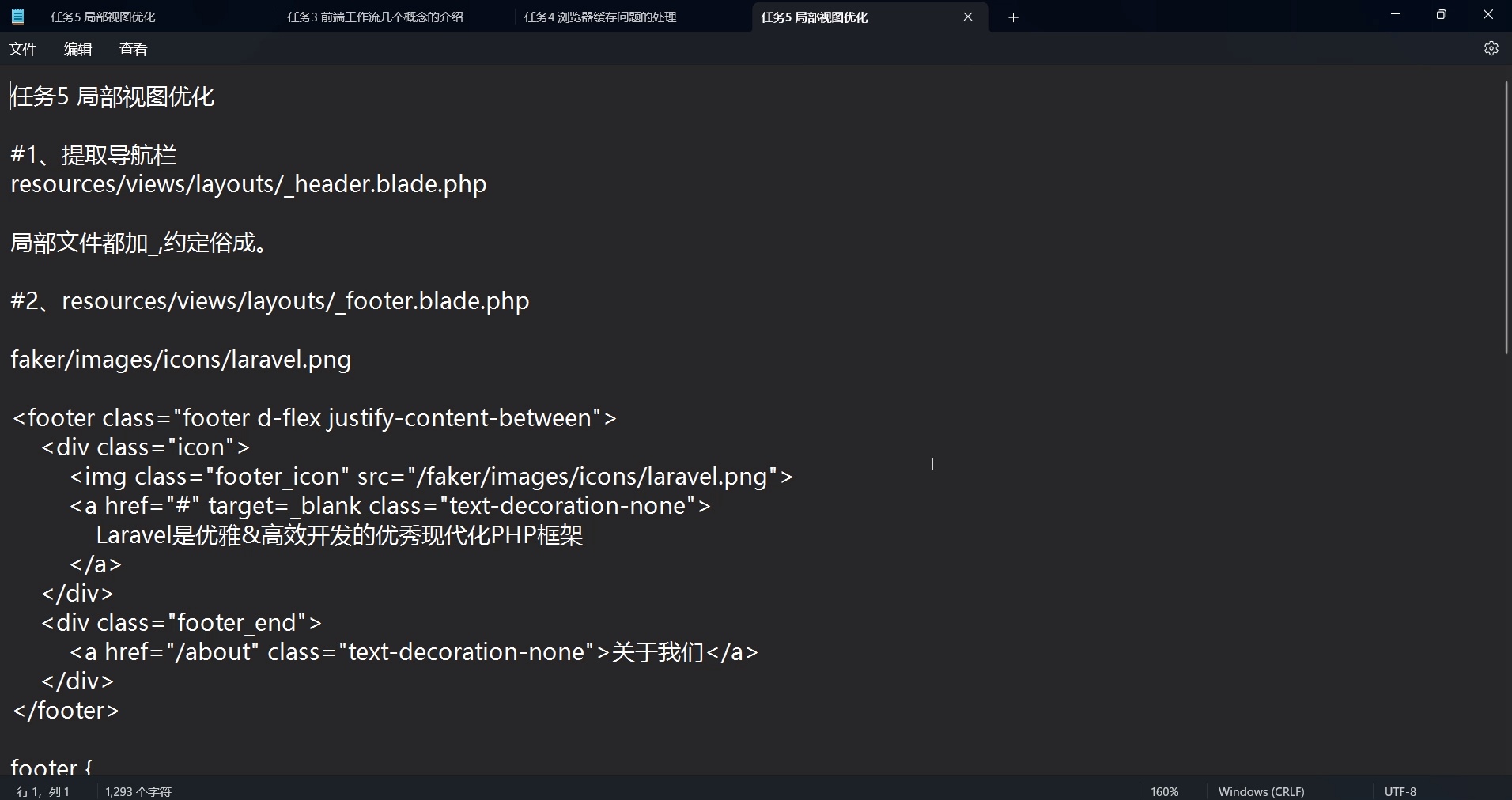Screen dimensions: 1512x800
Task: Click the UTF-8 encoding indicator
Action: click(x=1400, y=791)
